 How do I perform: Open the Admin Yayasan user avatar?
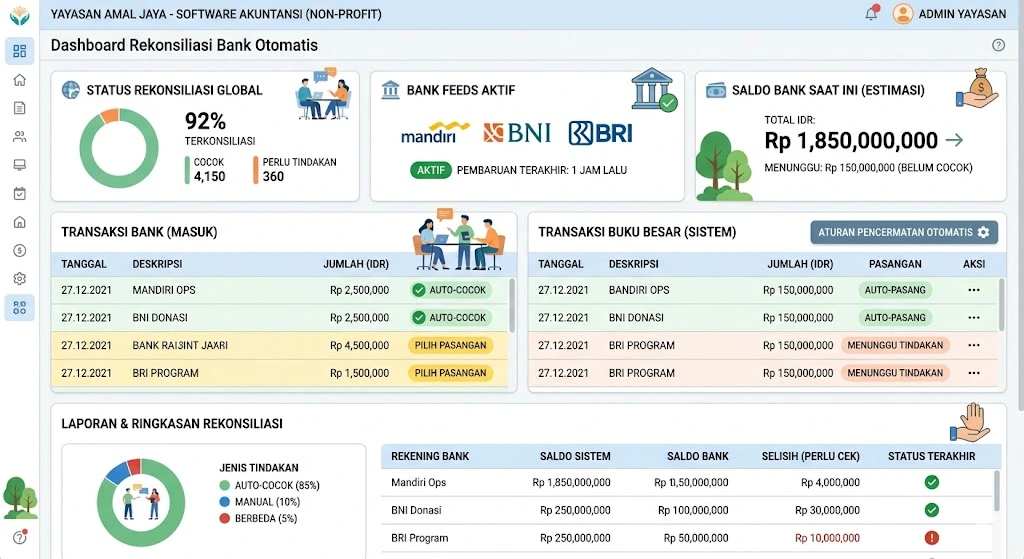click(903, 14)
